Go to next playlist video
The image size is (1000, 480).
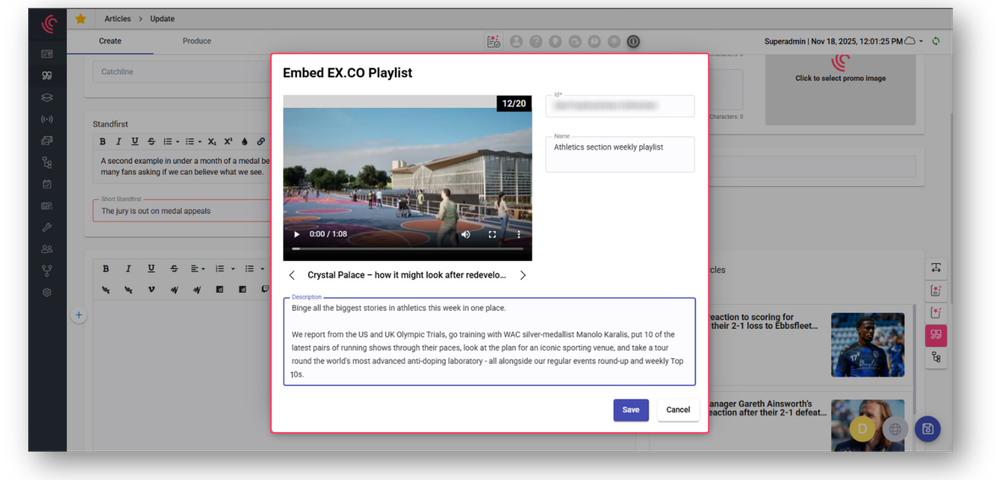[523, 275]
